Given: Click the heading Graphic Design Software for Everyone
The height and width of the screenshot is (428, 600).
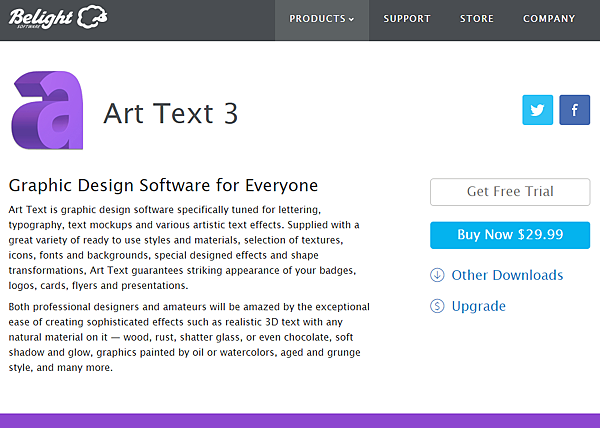Looking at the screenshot, I should click(x=163, y=186).
